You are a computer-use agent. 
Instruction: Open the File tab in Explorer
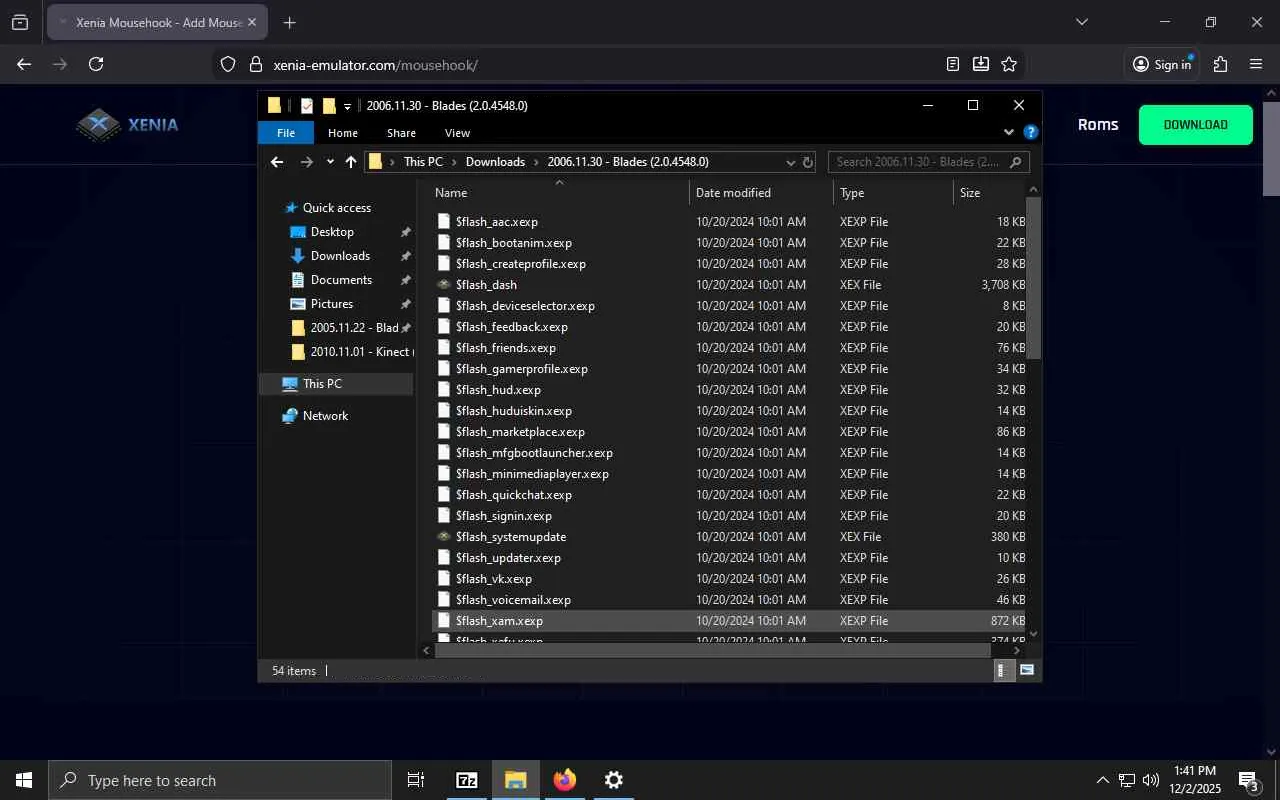point(286,133)
